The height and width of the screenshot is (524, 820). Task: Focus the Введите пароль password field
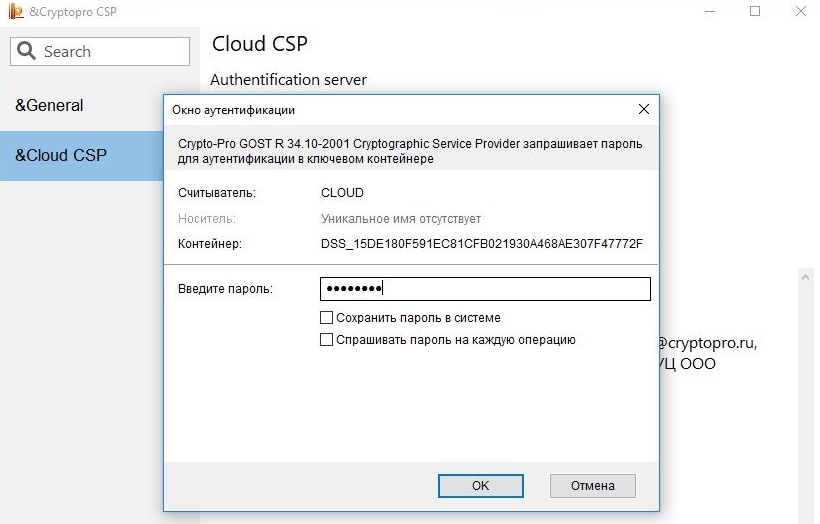(485, 289)
